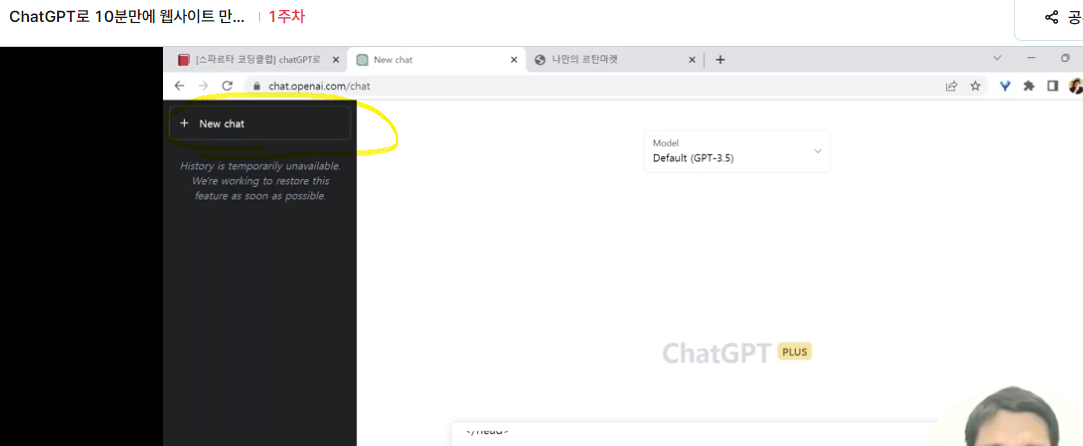Switch to the 스파르타 코딩클럽 chatGPT tab
The image size is (1083, 446).
point(256,60)
